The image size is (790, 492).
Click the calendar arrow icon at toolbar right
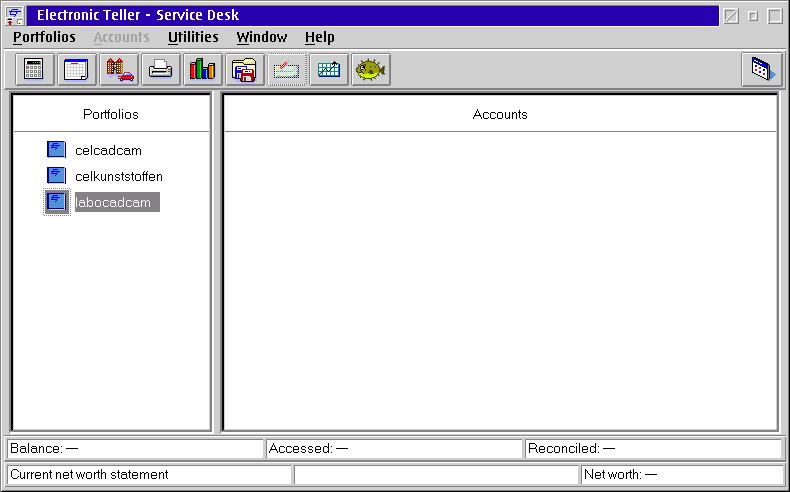tap(762, 69)
